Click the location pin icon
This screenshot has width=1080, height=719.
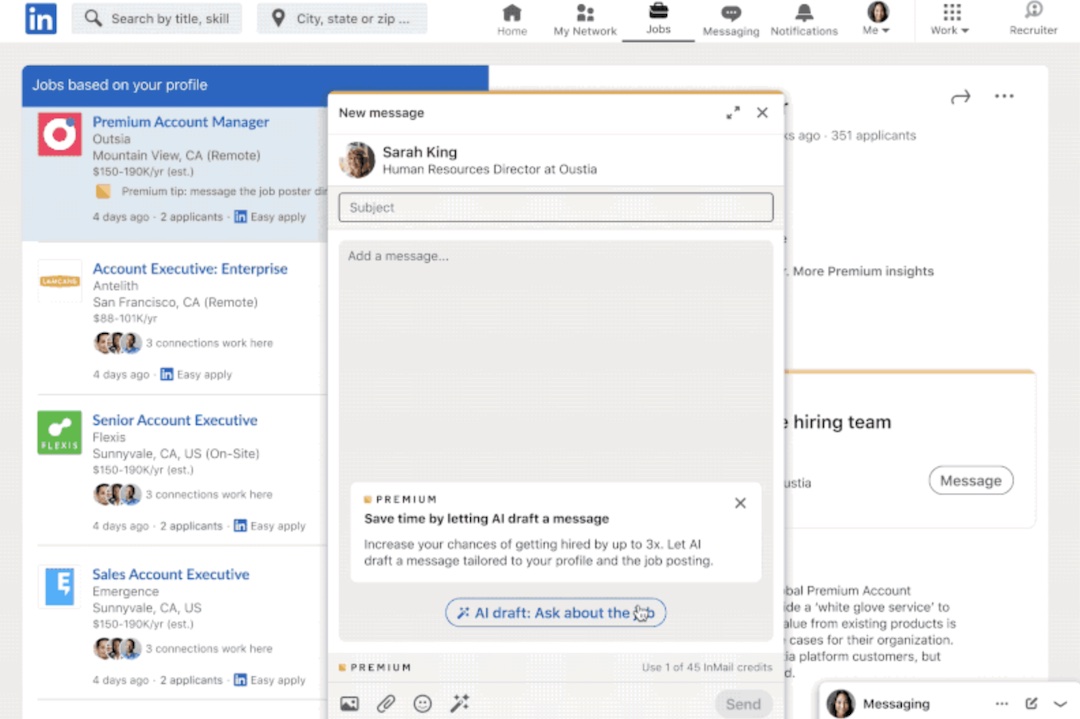point(278,18)
